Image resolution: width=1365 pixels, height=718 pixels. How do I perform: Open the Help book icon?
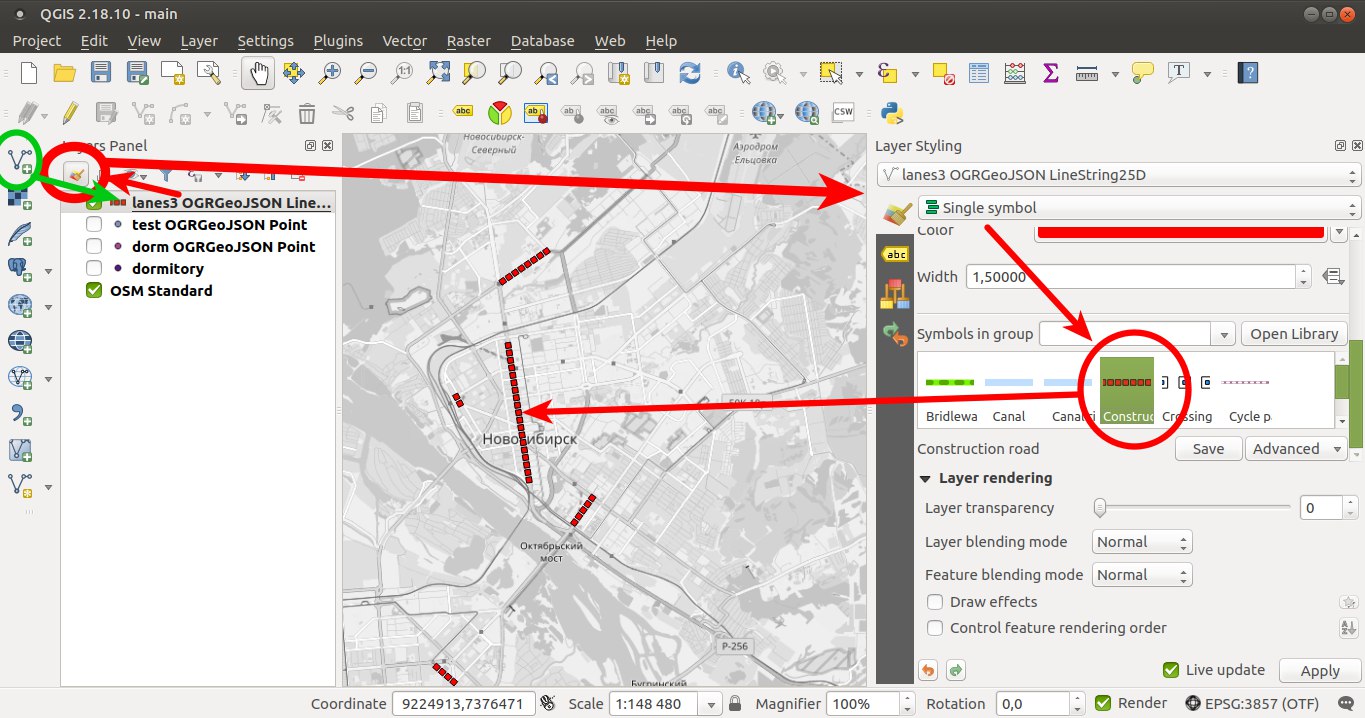pyautogui.click(x=1247, y=72)
